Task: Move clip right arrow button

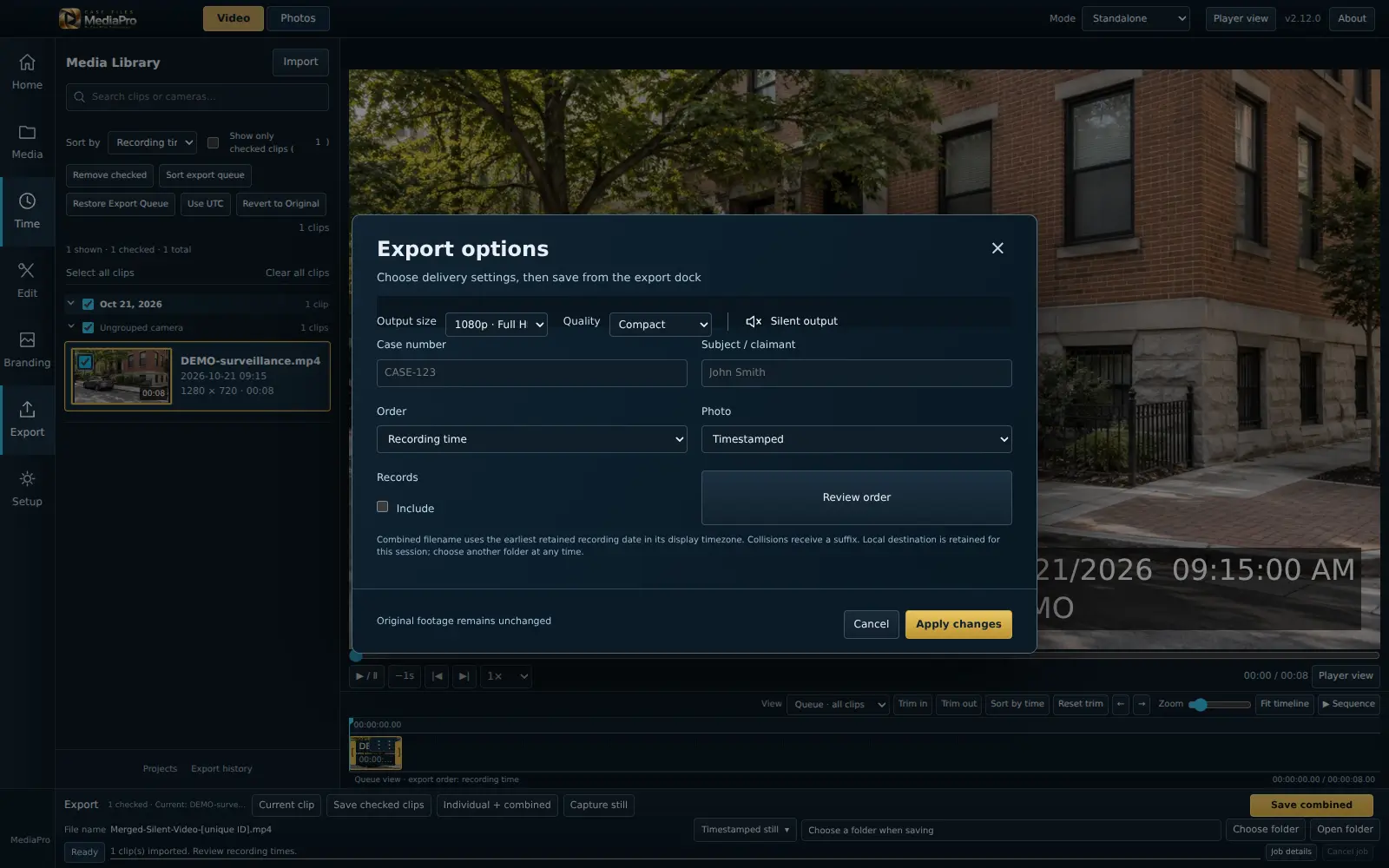Action: coord(1142,704)
